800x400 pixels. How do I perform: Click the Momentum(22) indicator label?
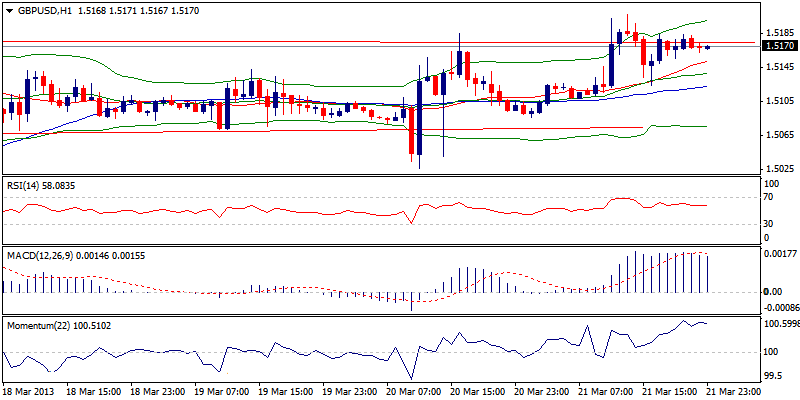(x=36, y=326)
